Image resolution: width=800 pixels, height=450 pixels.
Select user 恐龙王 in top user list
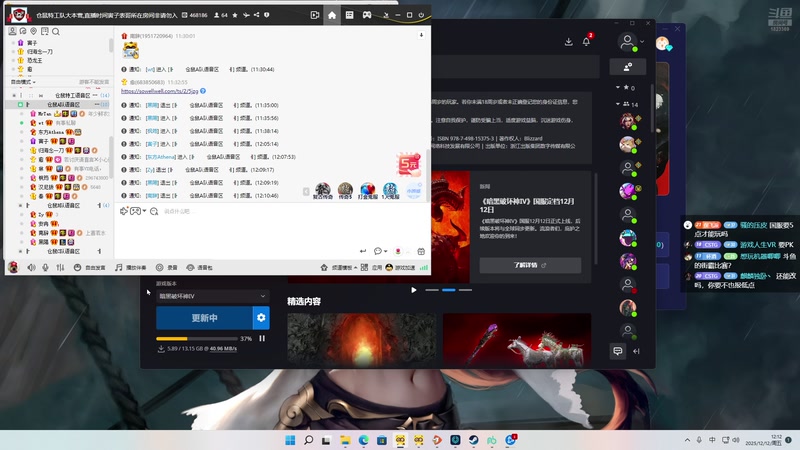(x=35, y=60)
